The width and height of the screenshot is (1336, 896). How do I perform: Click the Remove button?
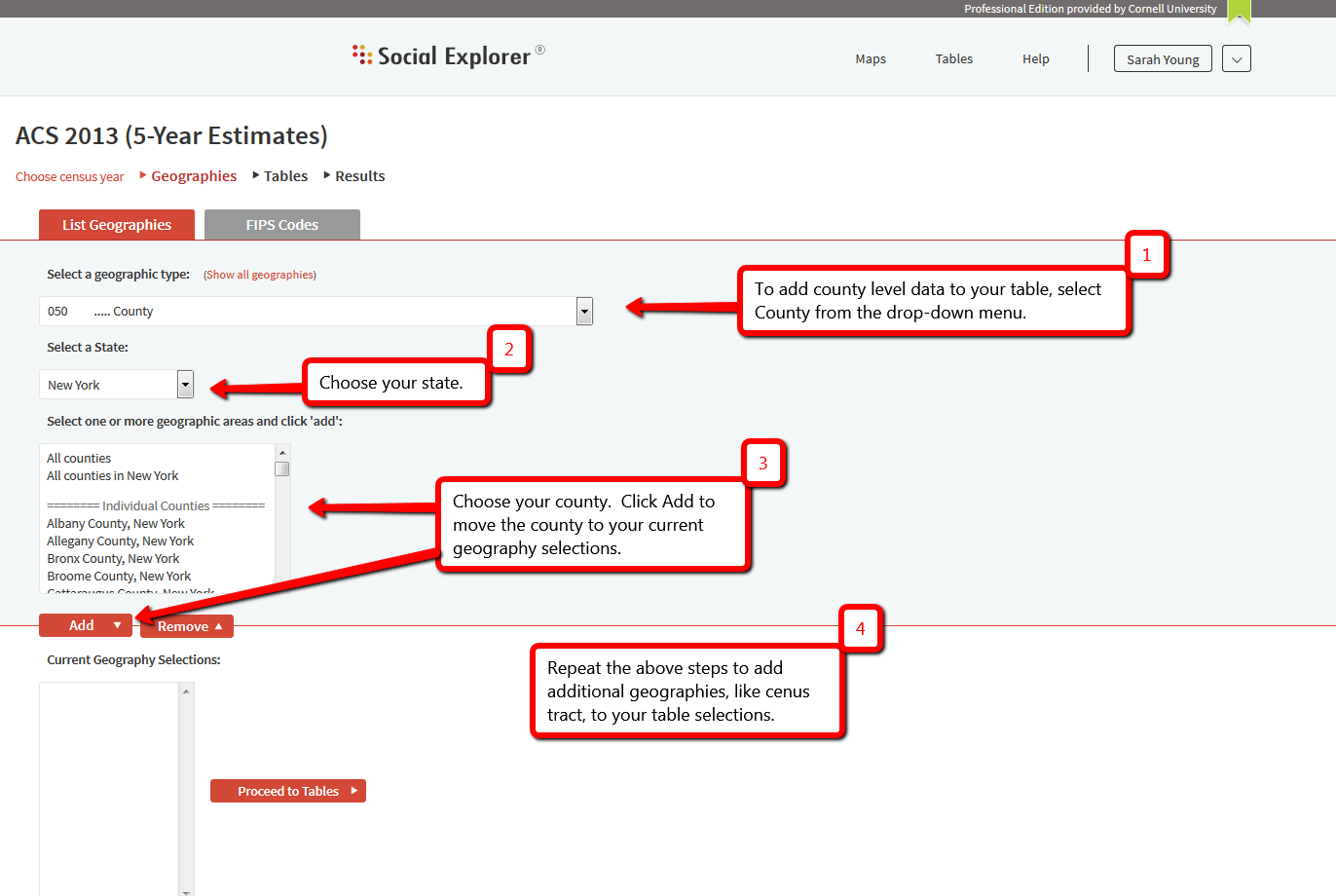click(187, 626)
